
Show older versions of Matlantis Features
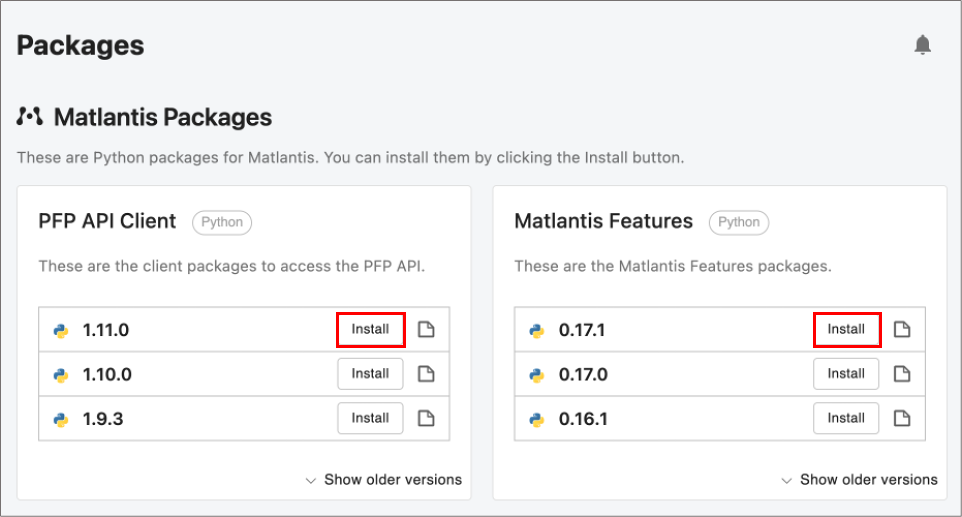tap(860, 480)
